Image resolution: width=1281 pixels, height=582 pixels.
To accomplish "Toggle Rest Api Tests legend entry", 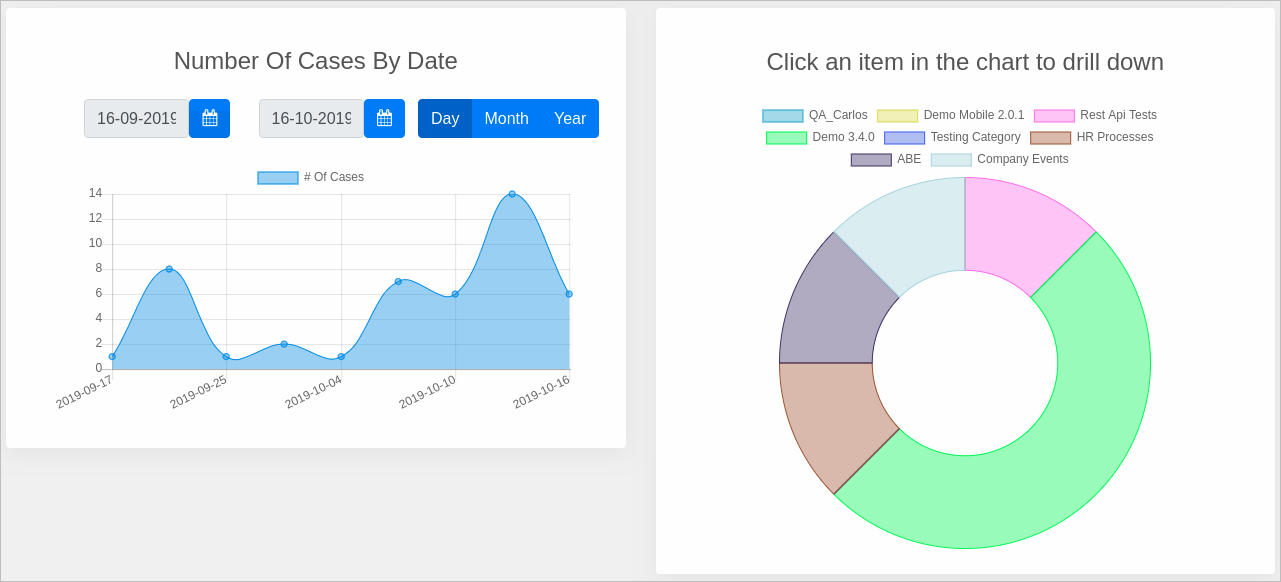I will [1095, 115].
